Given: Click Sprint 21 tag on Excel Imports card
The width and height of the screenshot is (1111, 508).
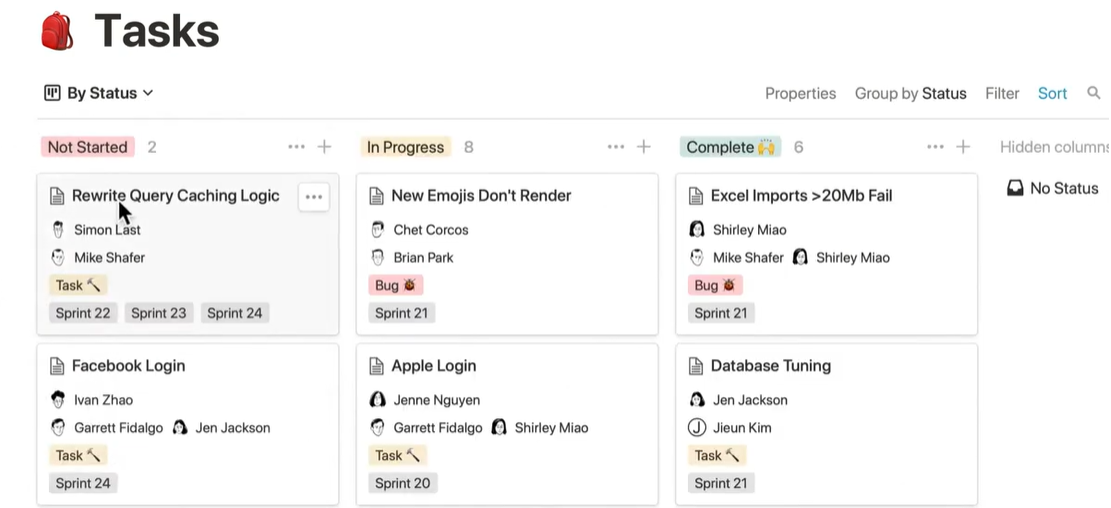Looking at the screenshot, I should point(721,313).
